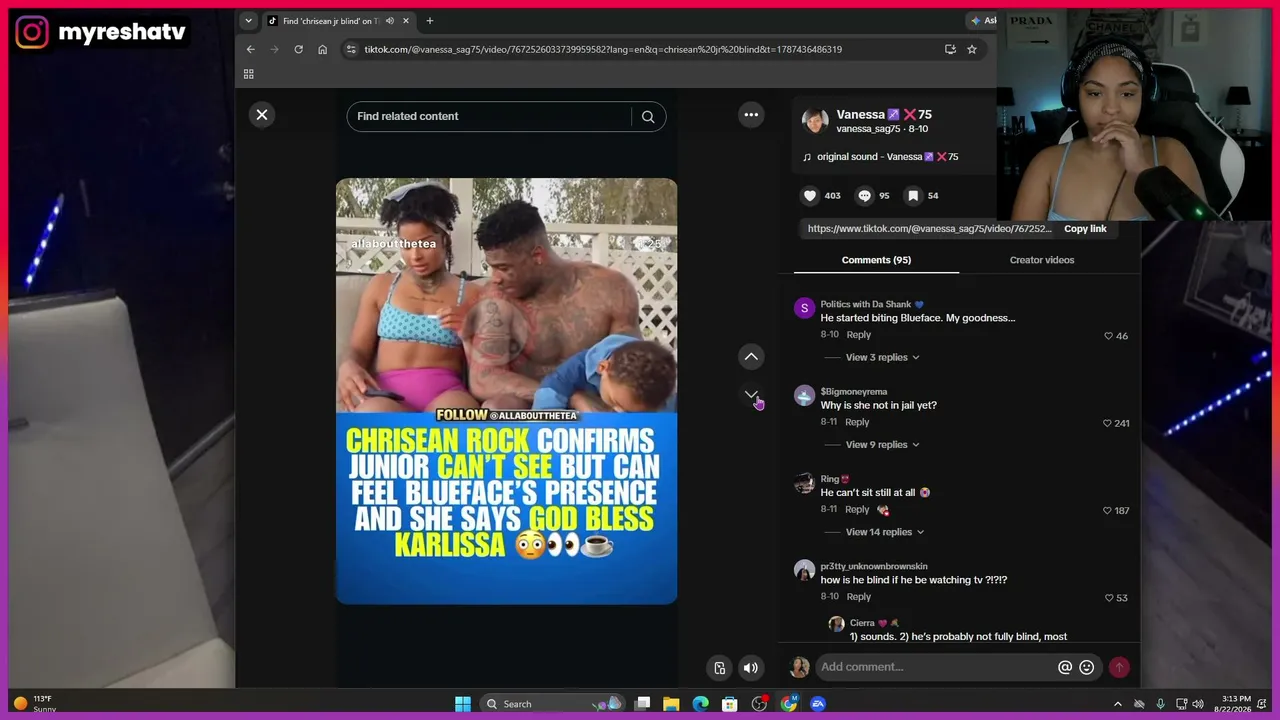The height and width of the screenshot is (720, 1280).
Task: Open Microsoft Store from the taskbar
Action: [x=730, y=704]
